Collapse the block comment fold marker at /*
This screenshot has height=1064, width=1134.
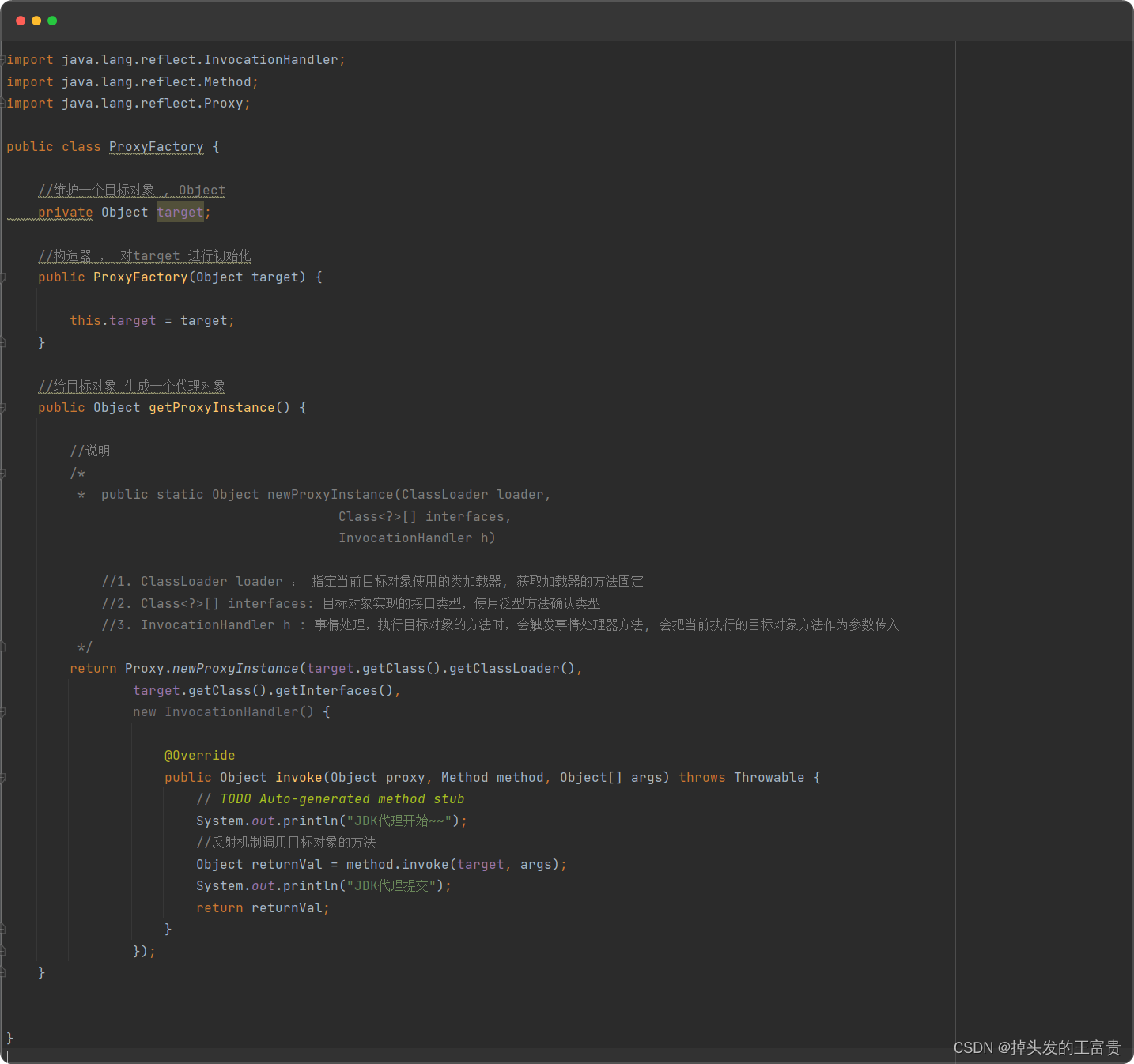point(2,474)
